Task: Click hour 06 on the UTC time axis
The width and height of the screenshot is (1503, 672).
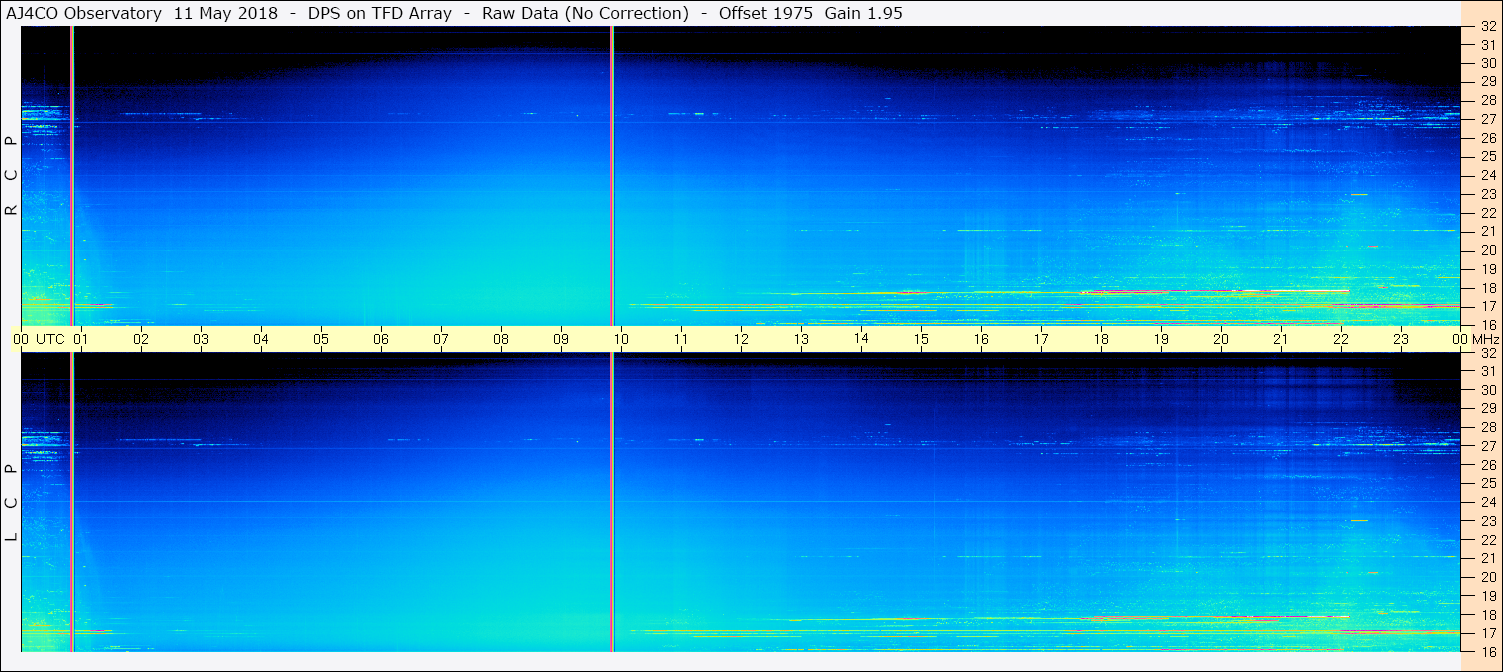Action: (x=381, y=339)
